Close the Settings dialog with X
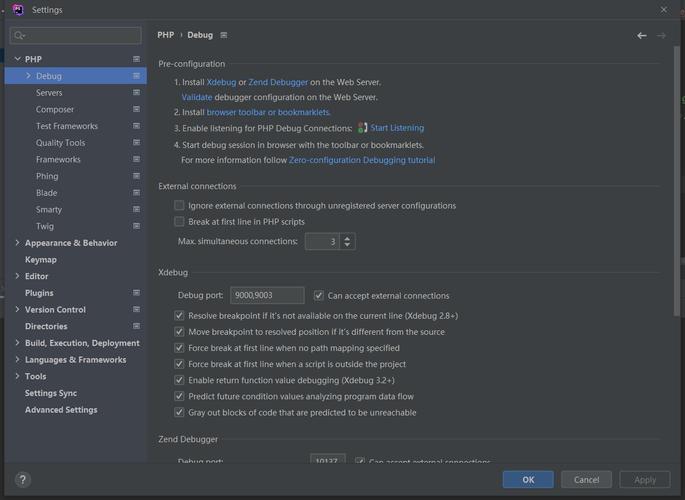 664,9
